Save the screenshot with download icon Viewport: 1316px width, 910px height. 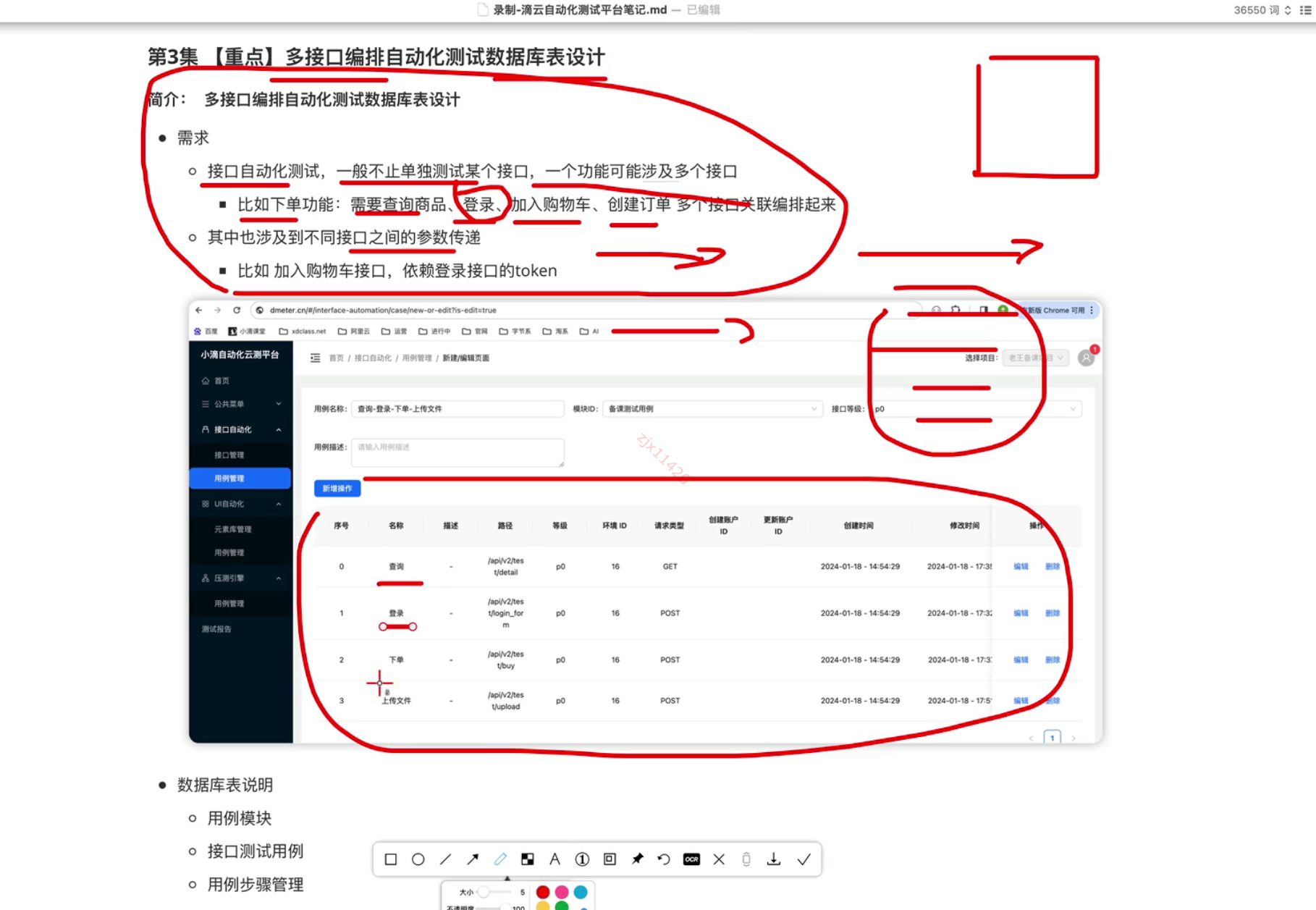(x=774, y=859)
